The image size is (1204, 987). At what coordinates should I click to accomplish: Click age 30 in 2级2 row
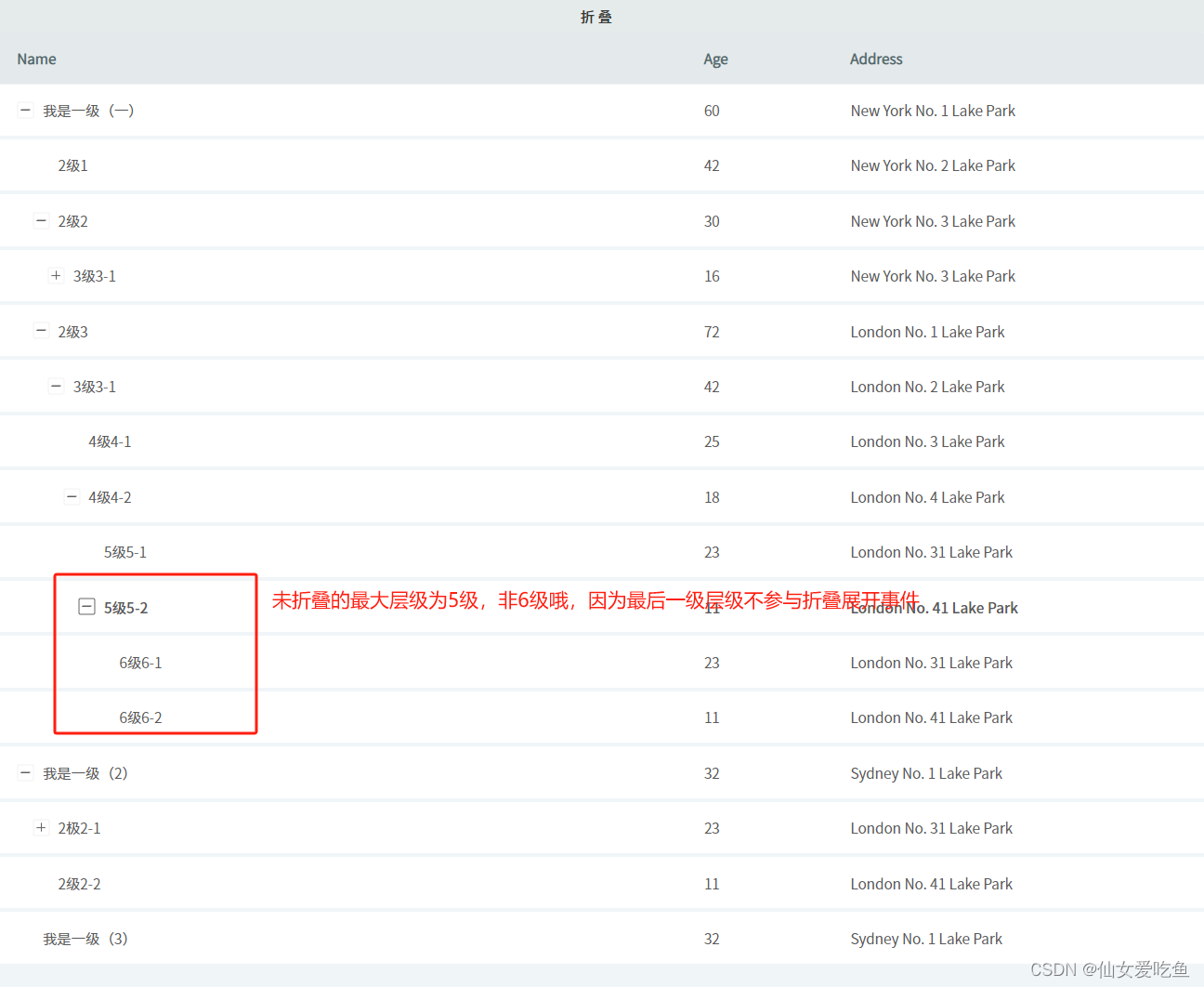pos(712,221)
